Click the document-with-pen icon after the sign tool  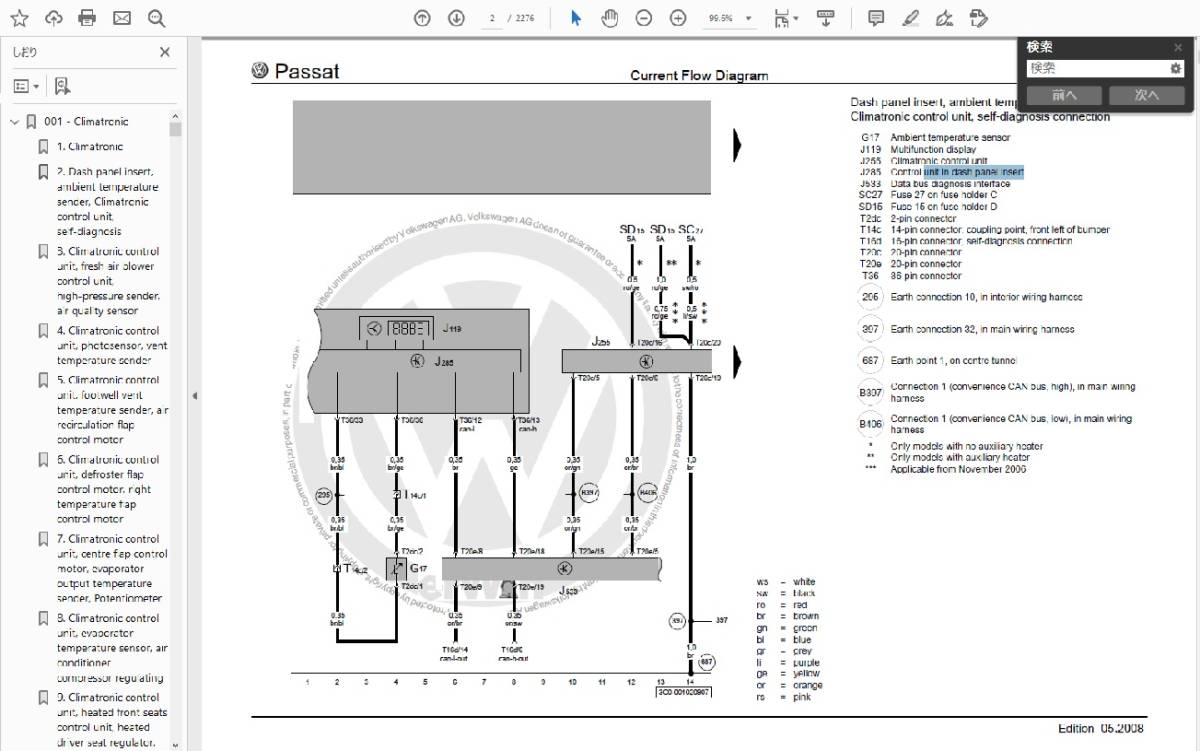click(x=979, y=18)
